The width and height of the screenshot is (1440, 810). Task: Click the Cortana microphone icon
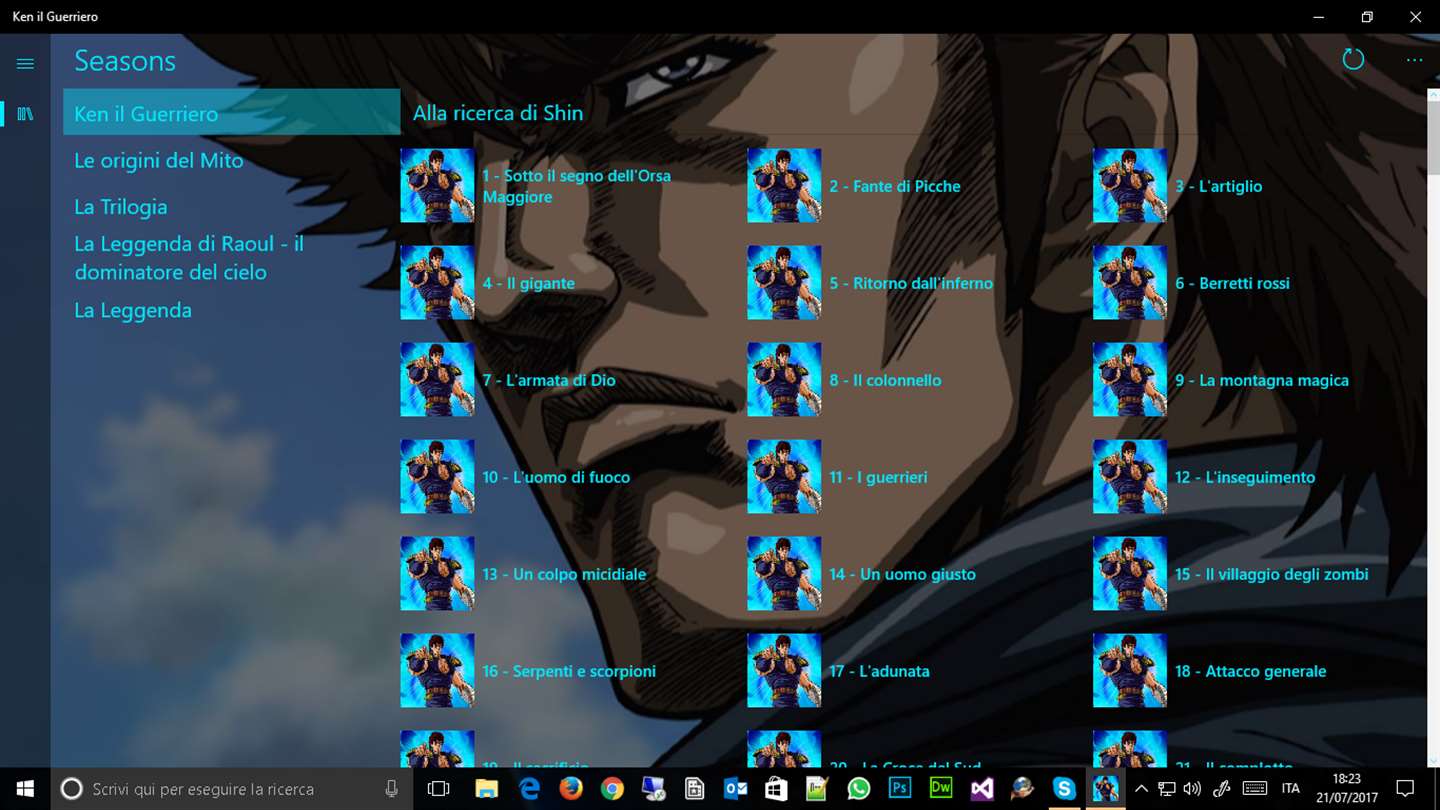pyautogui.click(x=392, y=789)
